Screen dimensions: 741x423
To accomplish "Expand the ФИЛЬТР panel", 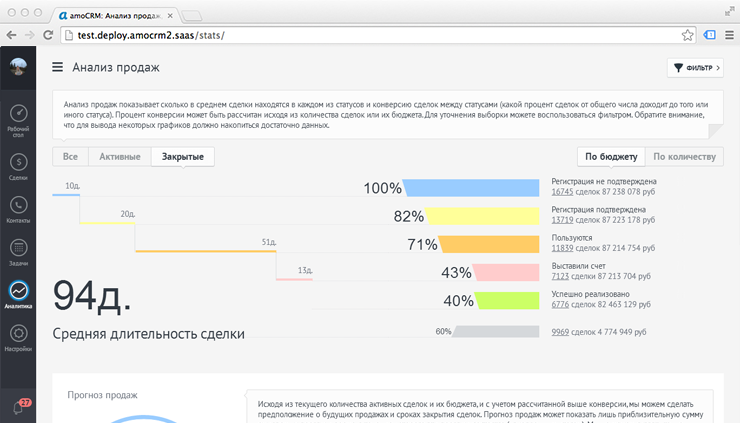I will [x=694, y=68].
